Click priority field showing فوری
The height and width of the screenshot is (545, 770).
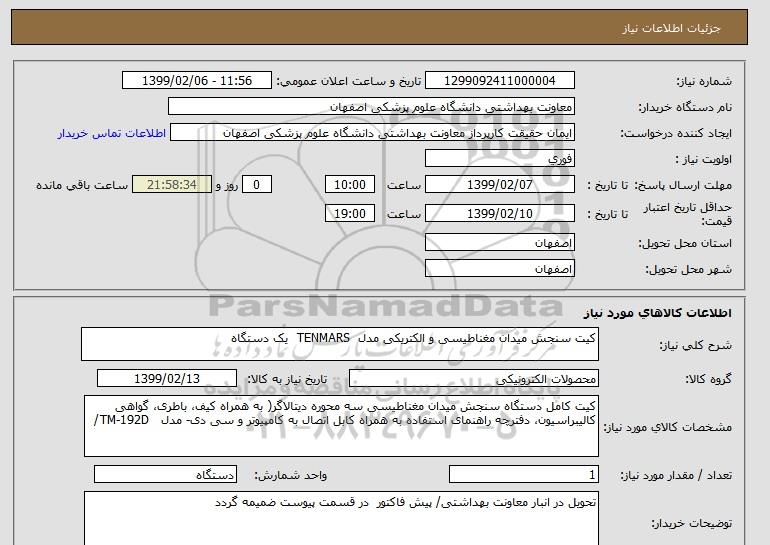(499, 159)
